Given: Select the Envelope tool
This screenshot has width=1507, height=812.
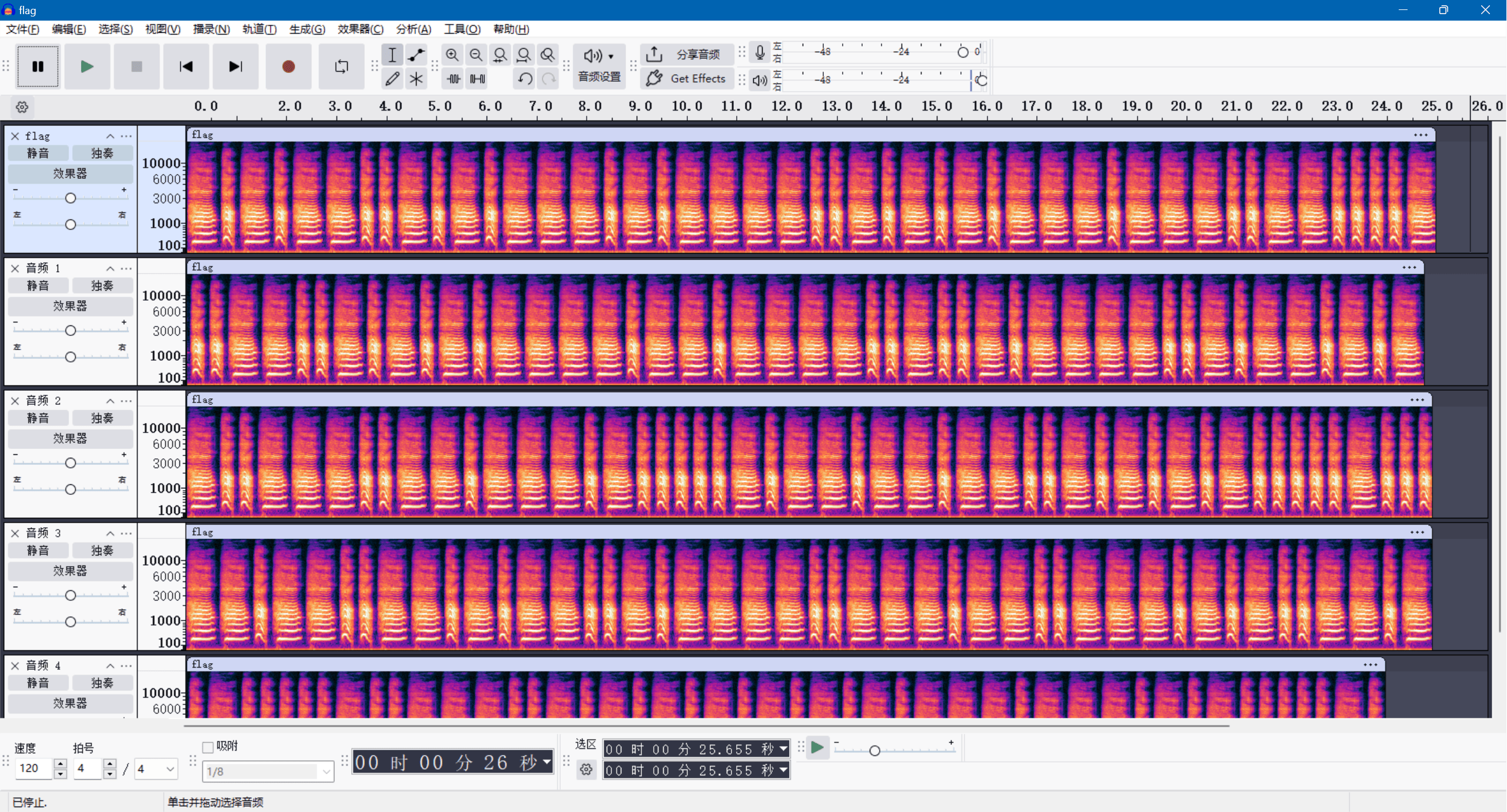Looking at the screenshot, I should (416, 55).
